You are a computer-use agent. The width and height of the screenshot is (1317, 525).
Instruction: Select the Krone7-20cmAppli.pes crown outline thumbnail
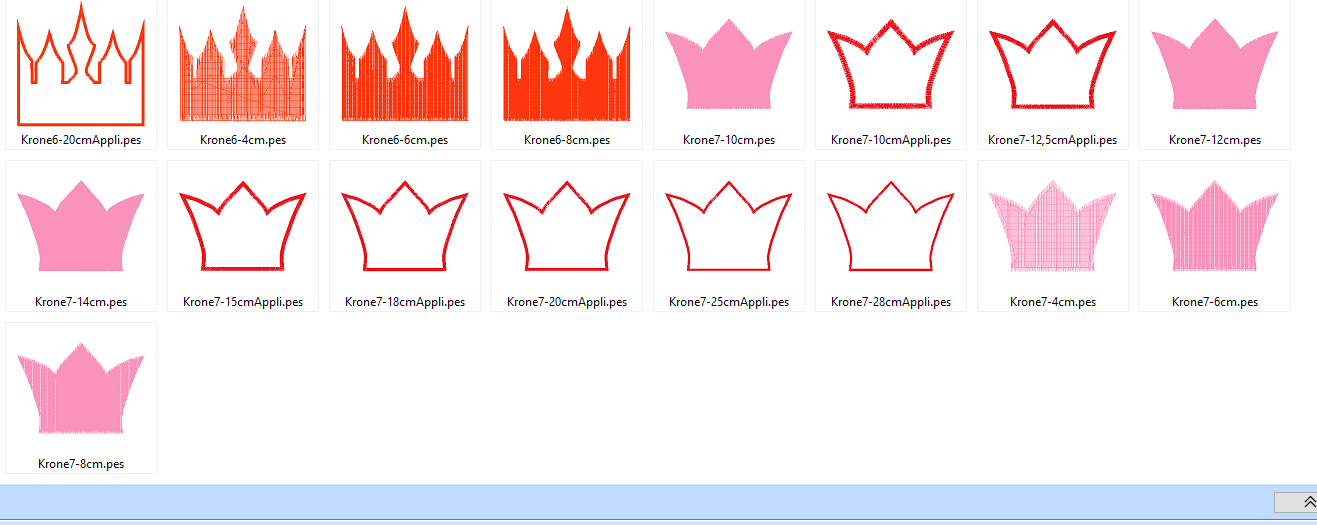click(x=567, y=226)
